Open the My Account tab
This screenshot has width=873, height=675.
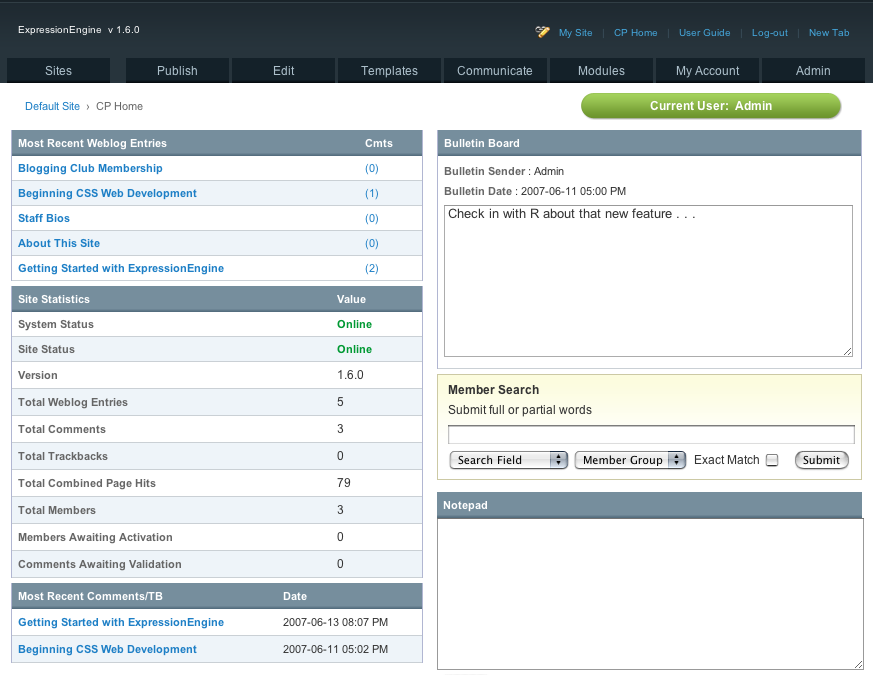click(708, 71)
